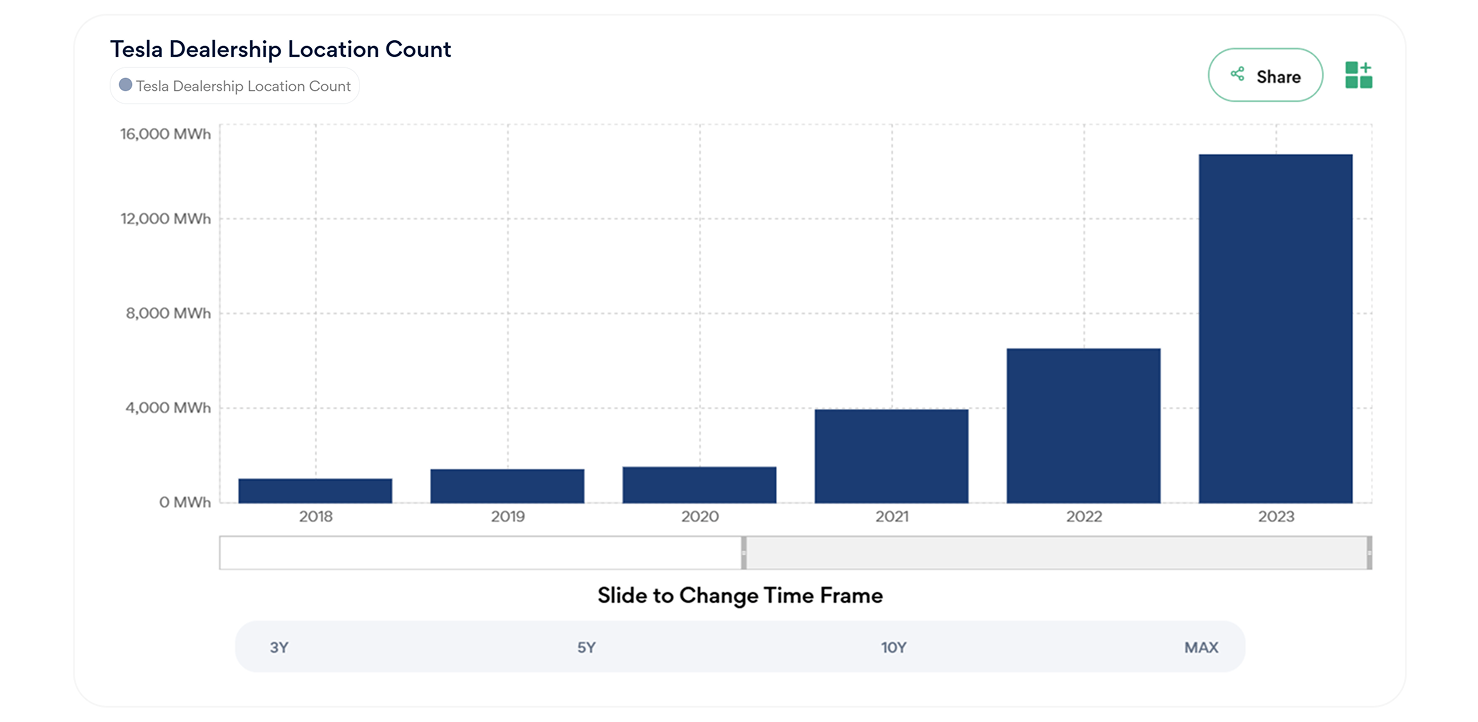Click the 2021 bar in the chart
This screenshot has height=722, width=1478.
(x=891, y=456)
